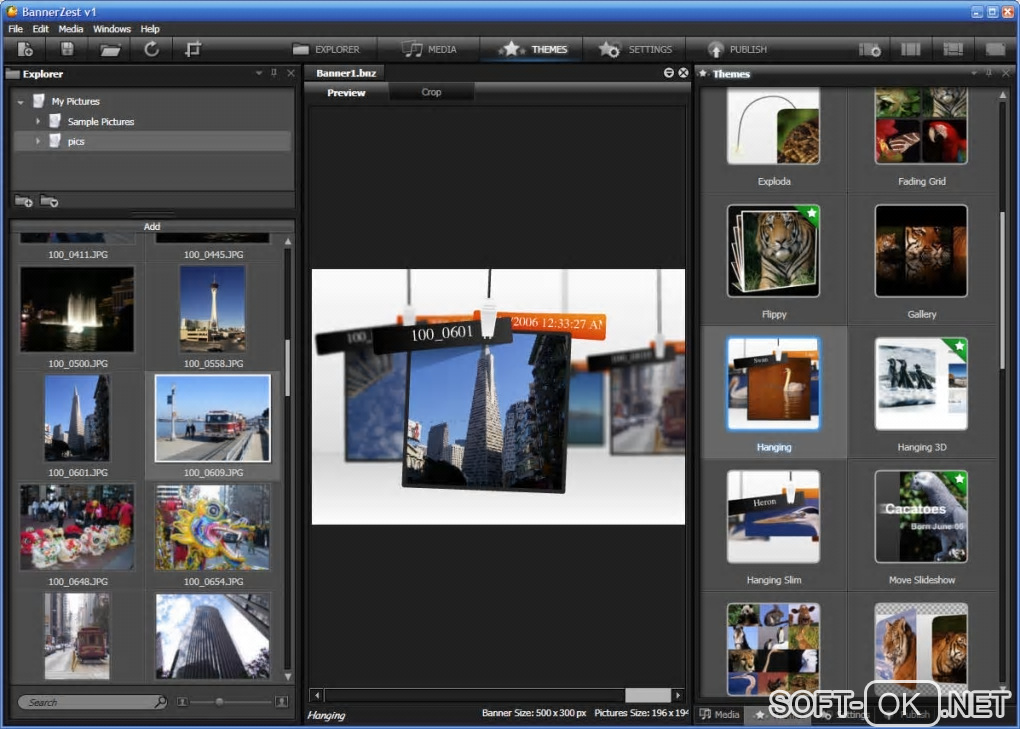The image size is (1020, 729).
Task: Pin the Explorer panel
Action: click(275, 73)
